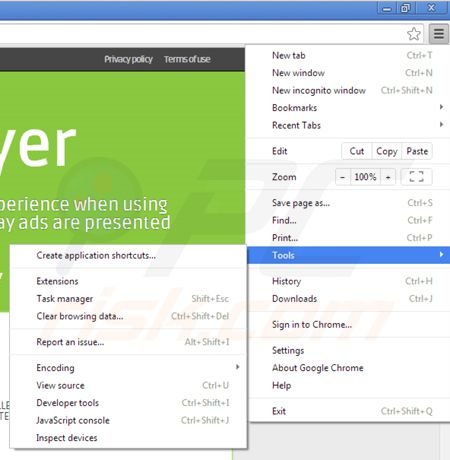Viewport: 450px width, 460px height.
Task: Click the Cut button in Edit row
Action: tap(357, 151)
